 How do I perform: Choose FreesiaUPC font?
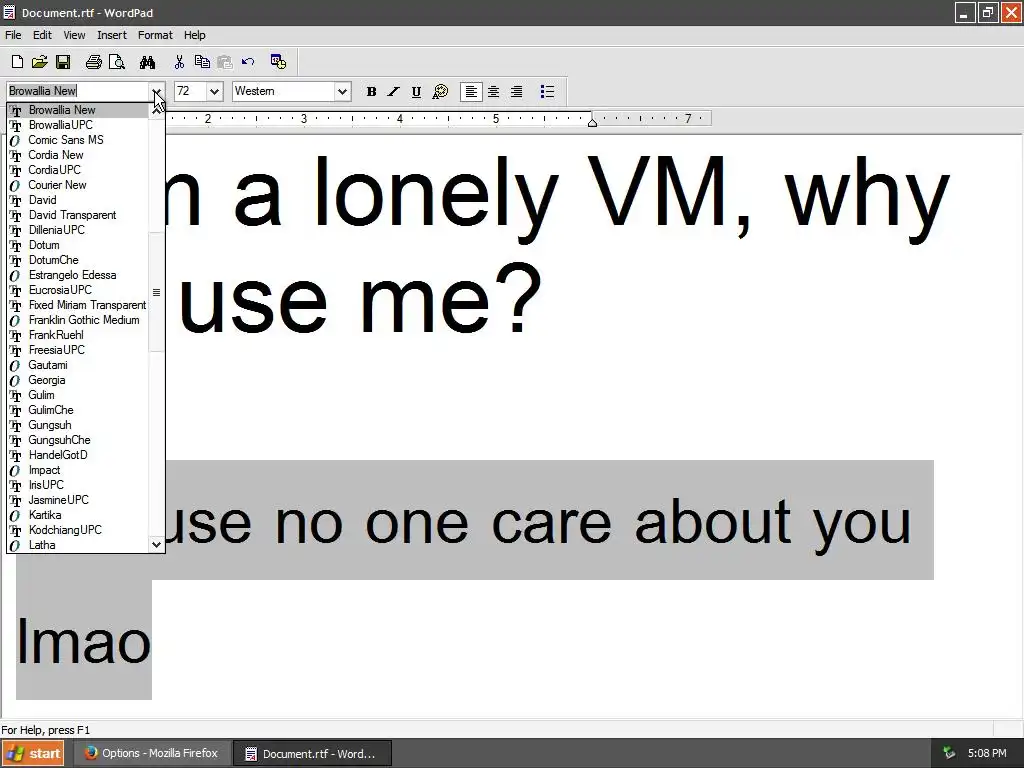(x=78, y=350)
